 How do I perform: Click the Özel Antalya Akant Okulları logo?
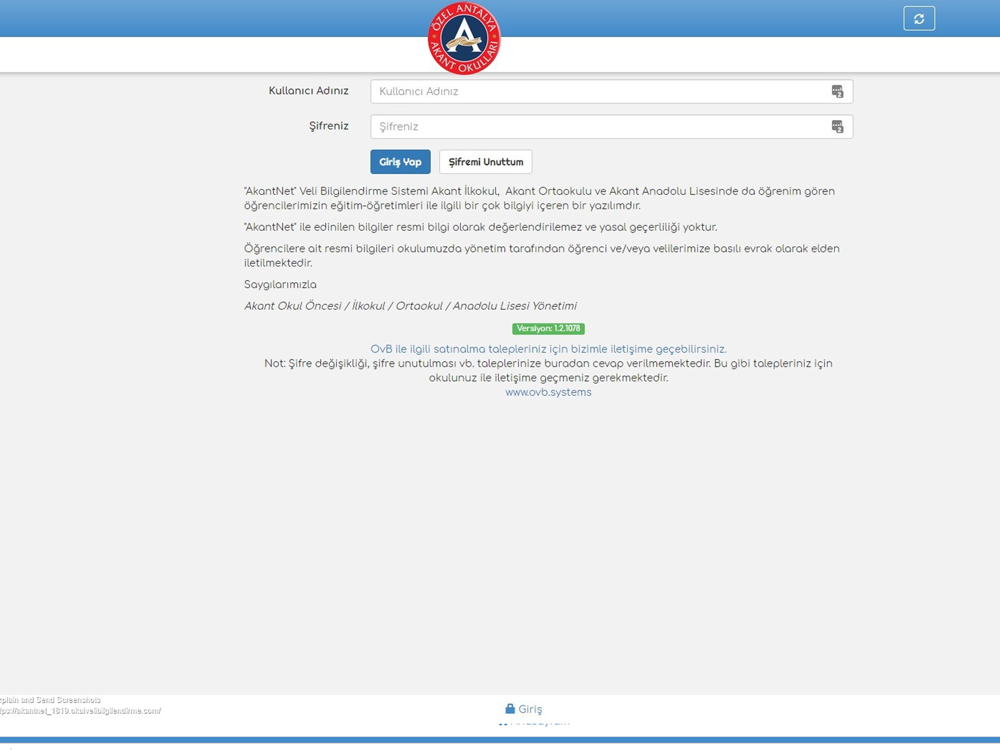point(464,38)
